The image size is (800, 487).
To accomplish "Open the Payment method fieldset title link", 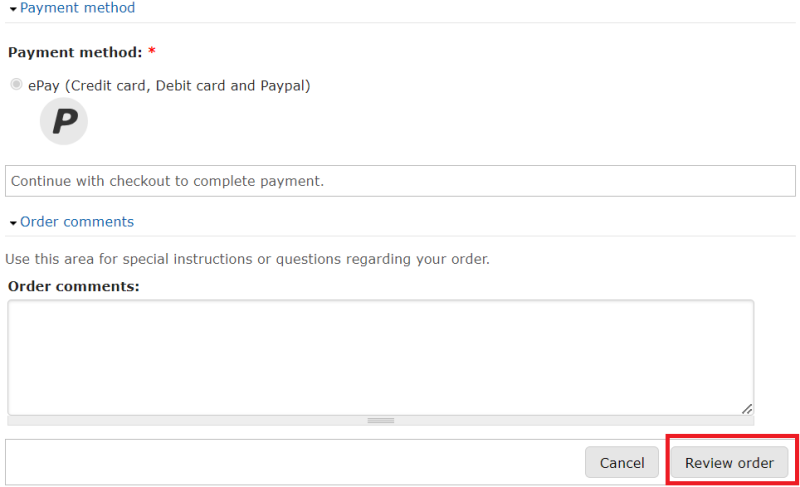I will [x=78, y=8].
